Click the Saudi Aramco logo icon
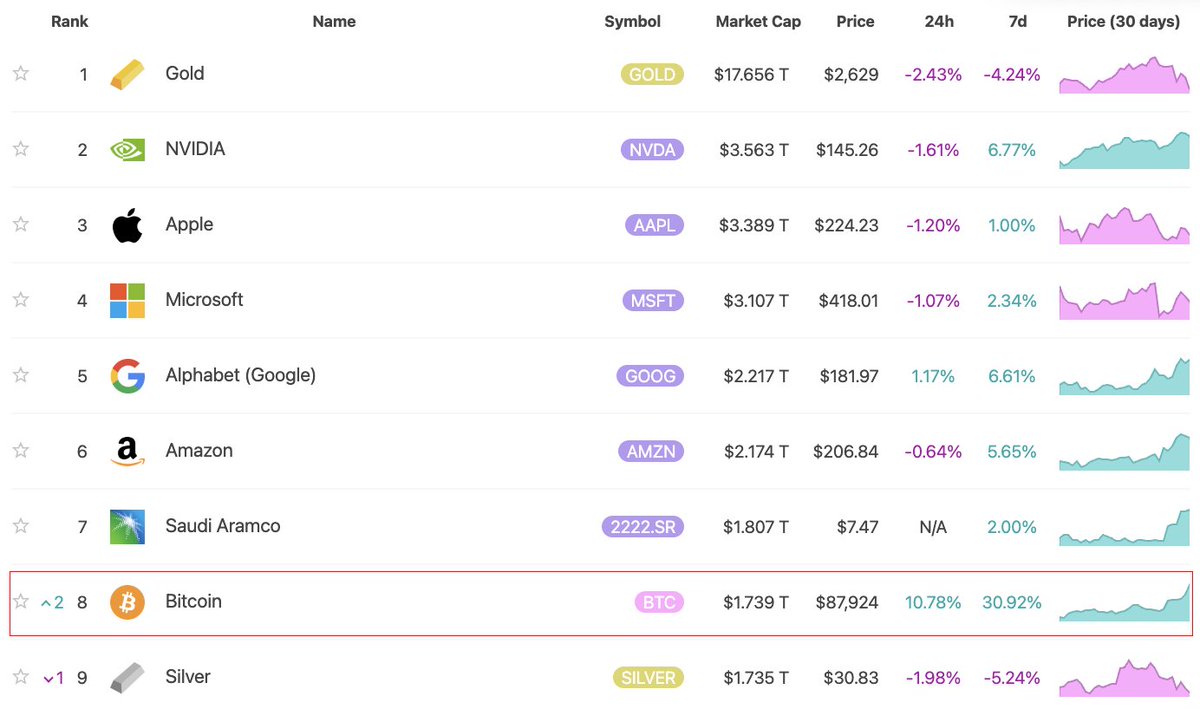The height and width of the screenshot is (709, 1200). 127,527
